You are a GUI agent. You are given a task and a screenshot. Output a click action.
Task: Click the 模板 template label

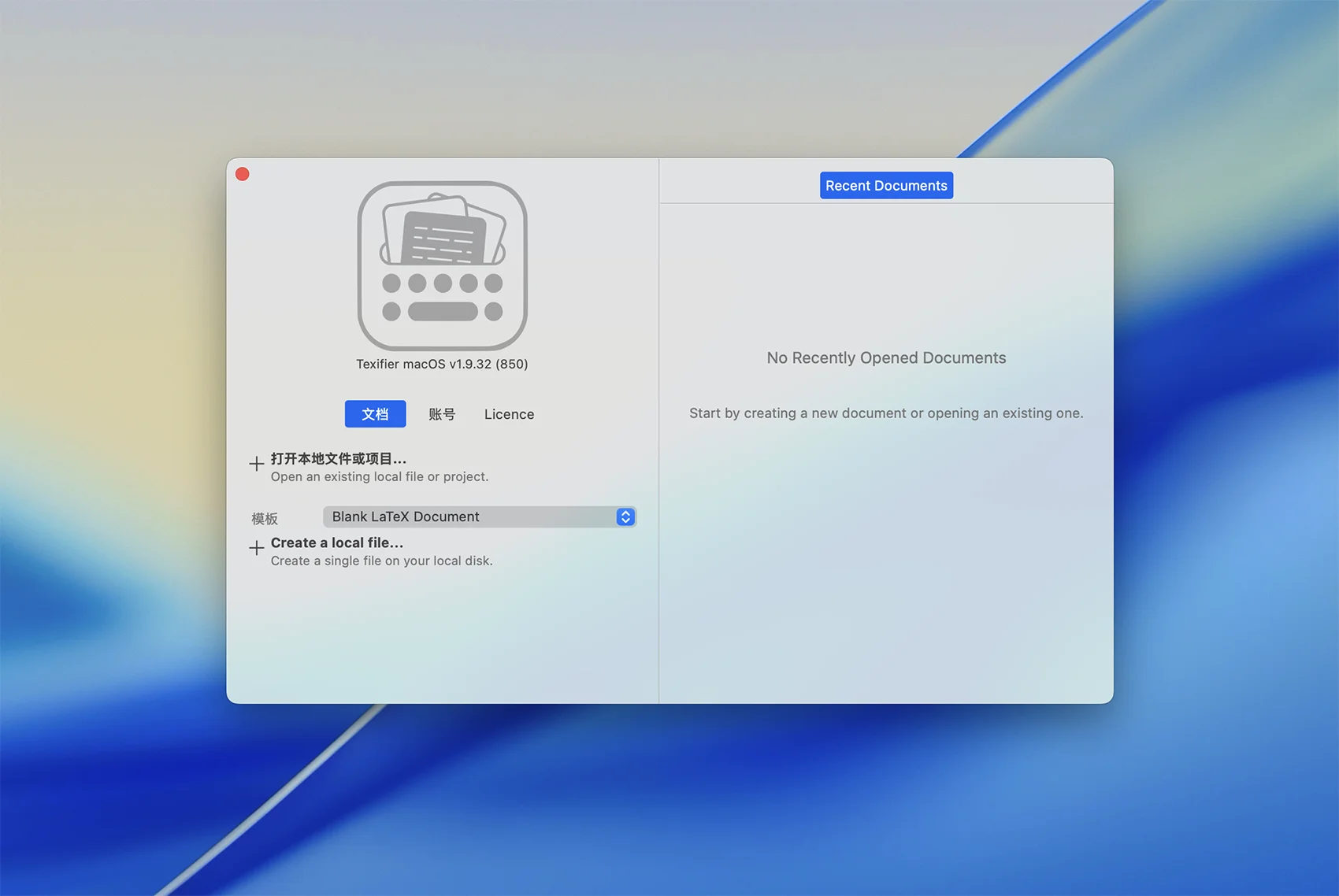(x=265, y=518)
